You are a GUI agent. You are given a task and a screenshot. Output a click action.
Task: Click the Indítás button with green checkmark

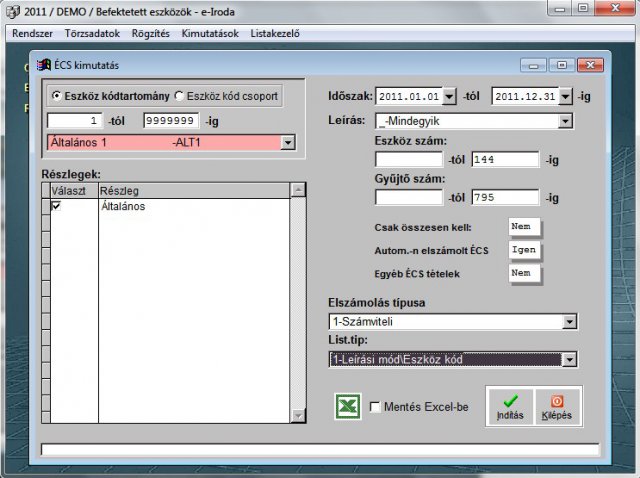pyautogui.click(x=510, y=406)
